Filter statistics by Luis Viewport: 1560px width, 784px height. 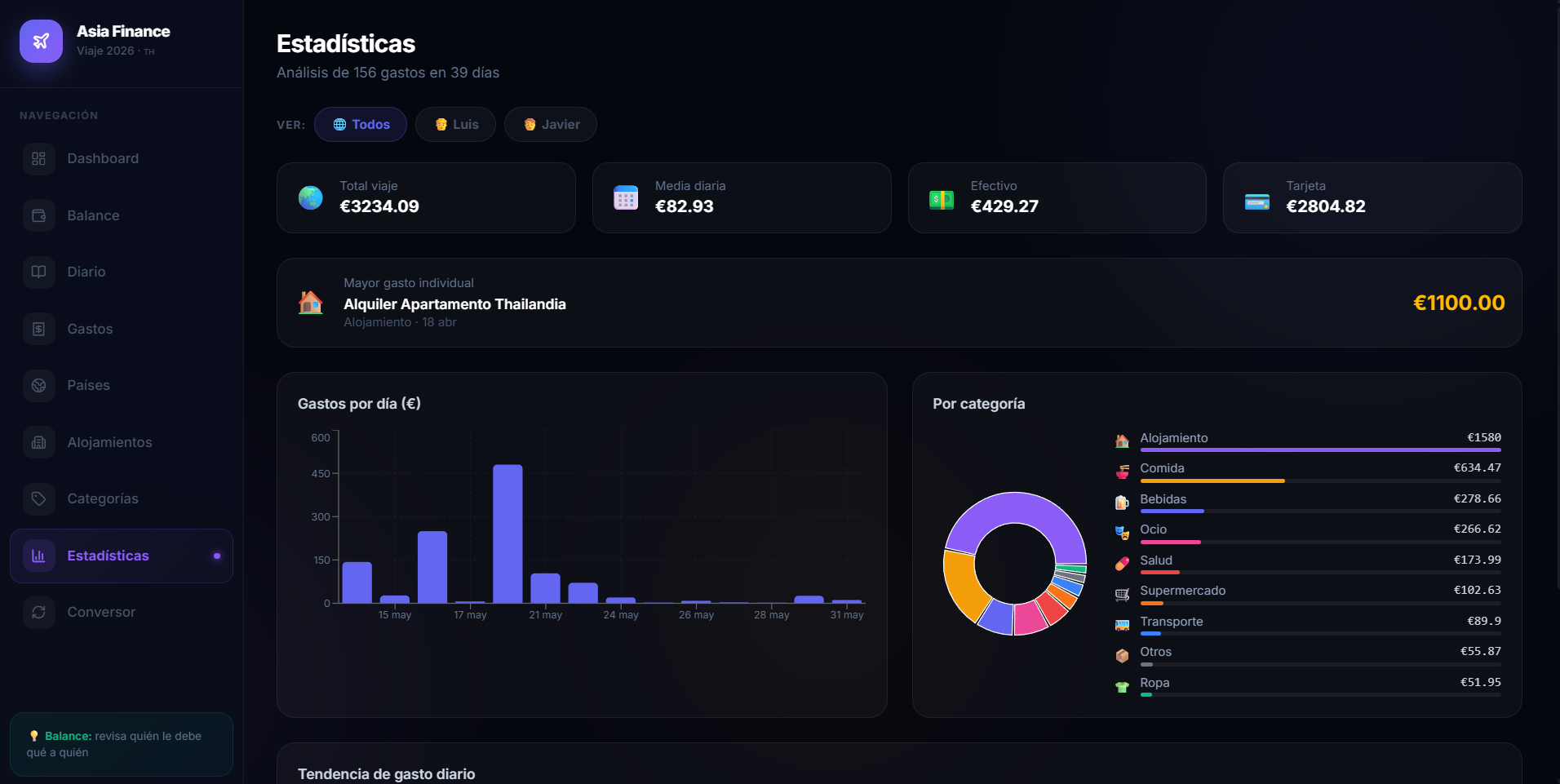point(455,125)
